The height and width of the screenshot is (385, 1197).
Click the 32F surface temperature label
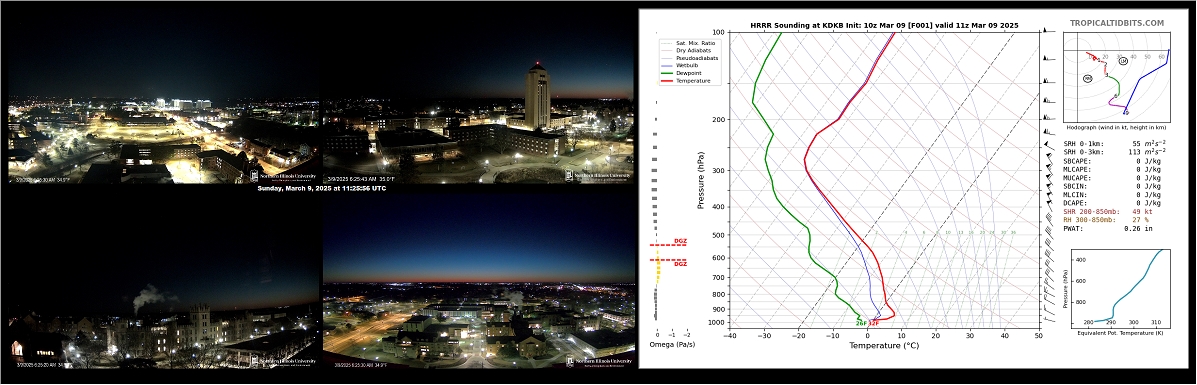tap(873, 324)
